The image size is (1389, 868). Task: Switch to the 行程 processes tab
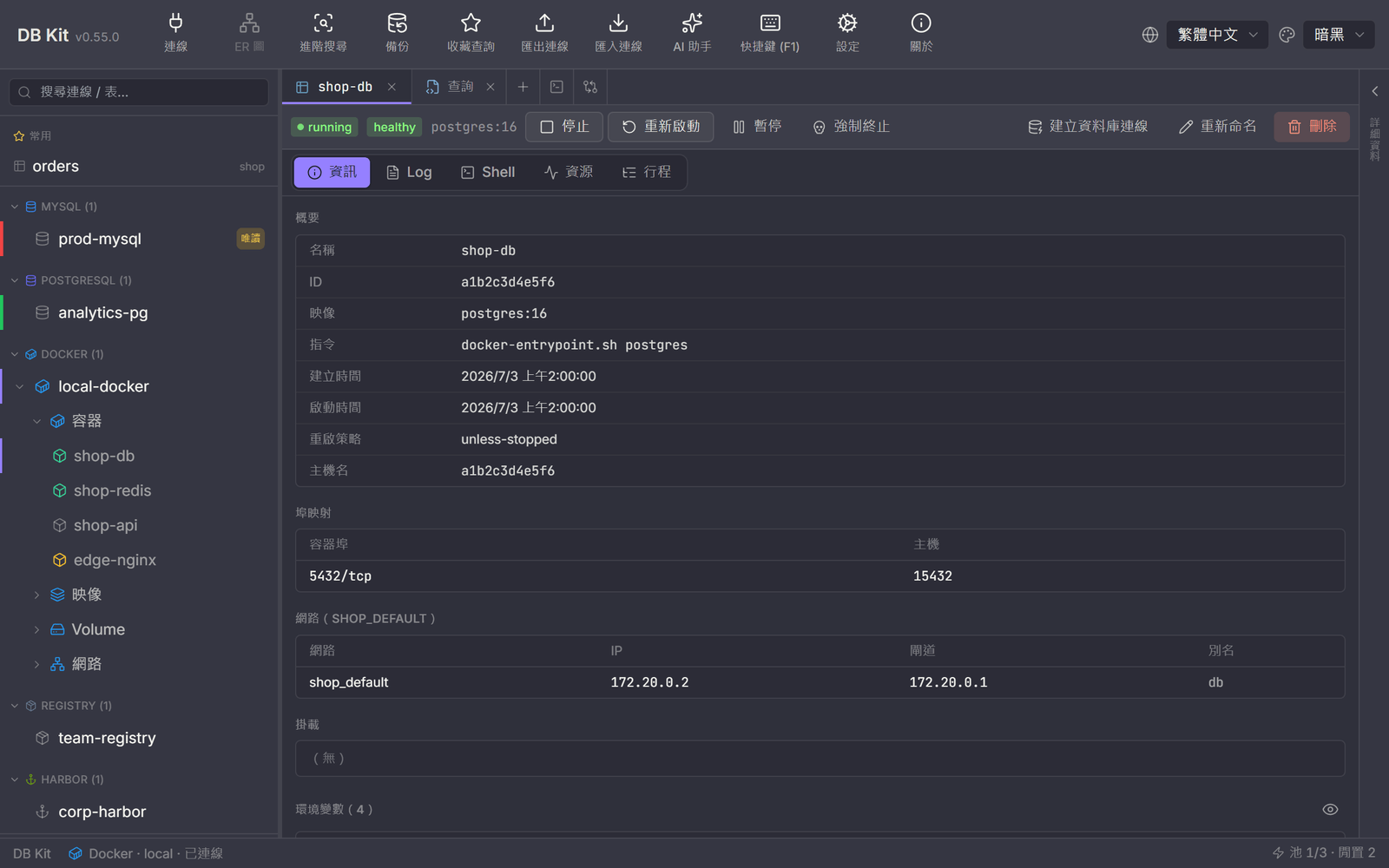click(647, 172)
